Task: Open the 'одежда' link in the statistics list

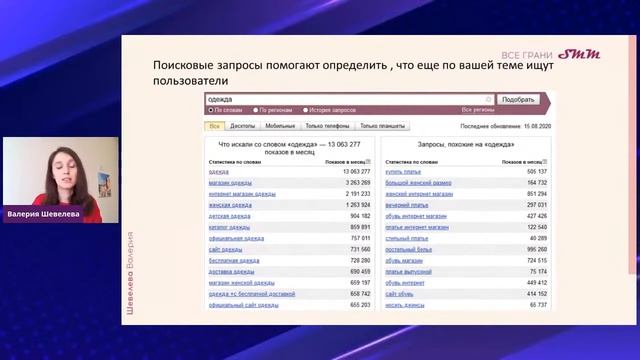Action: click(x=219, y=172)
